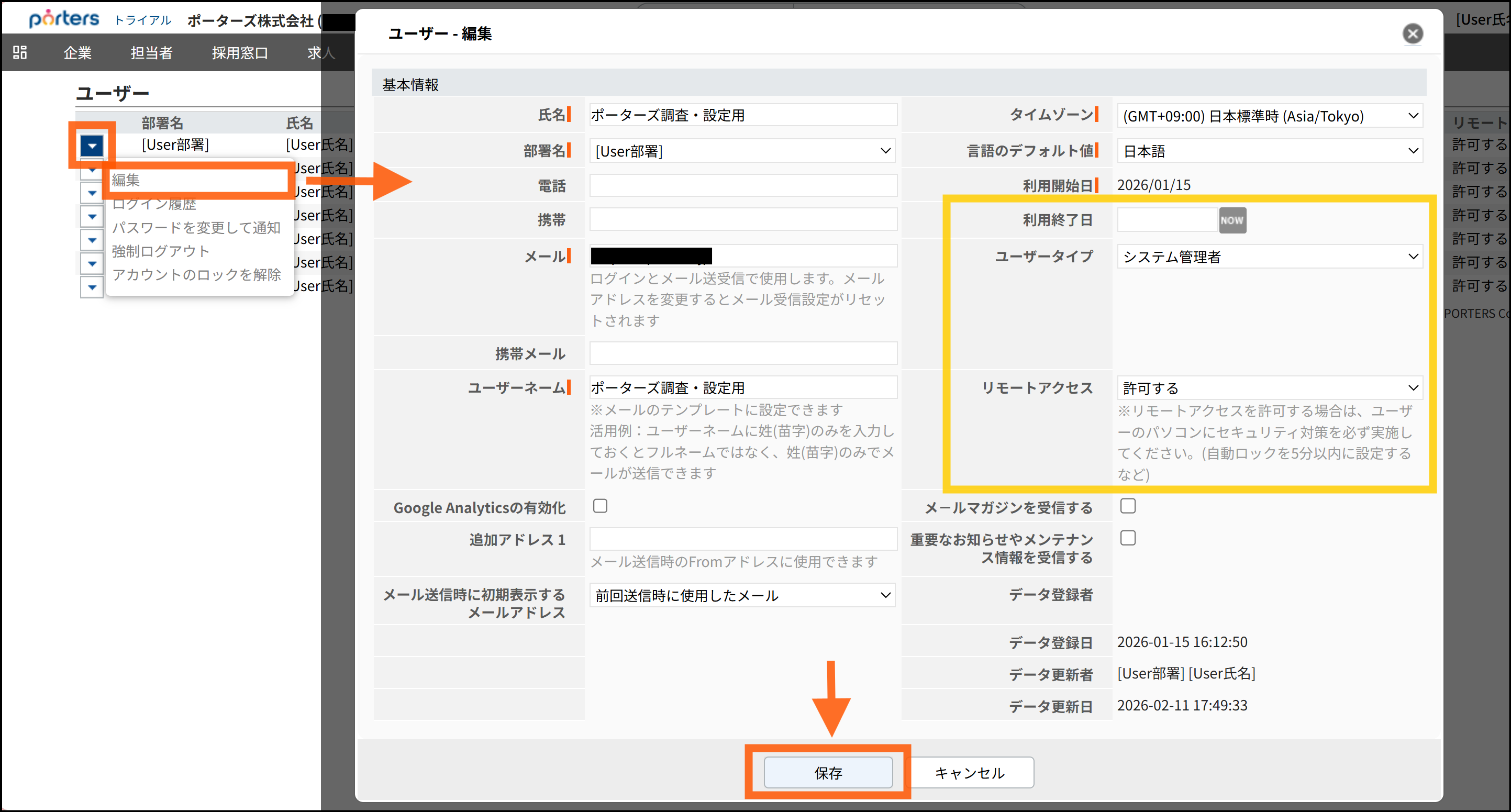Click the ユーザーネーム input field
Viewport: 1511px width, 812px height.
[x=743, y=387]
